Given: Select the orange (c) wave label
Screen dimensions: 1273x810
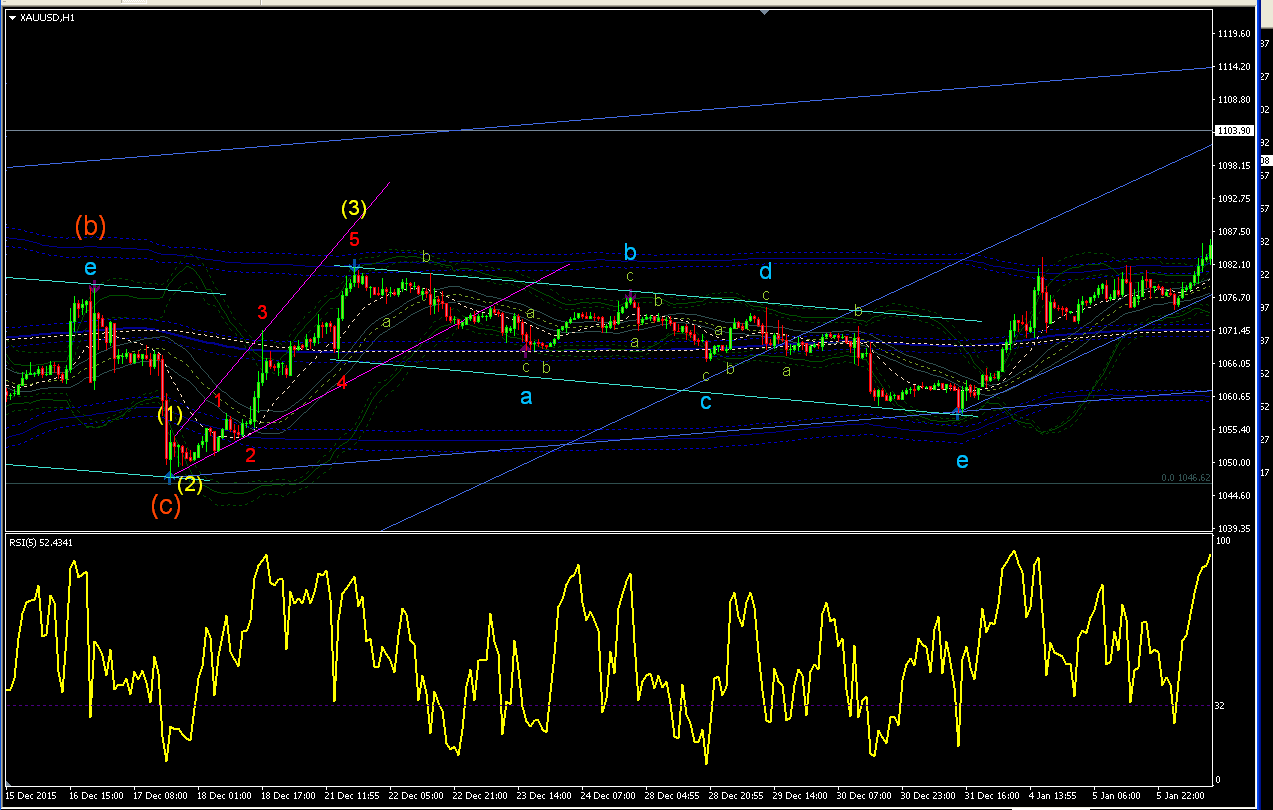Looking at the screenshot, I should [166, 506].
